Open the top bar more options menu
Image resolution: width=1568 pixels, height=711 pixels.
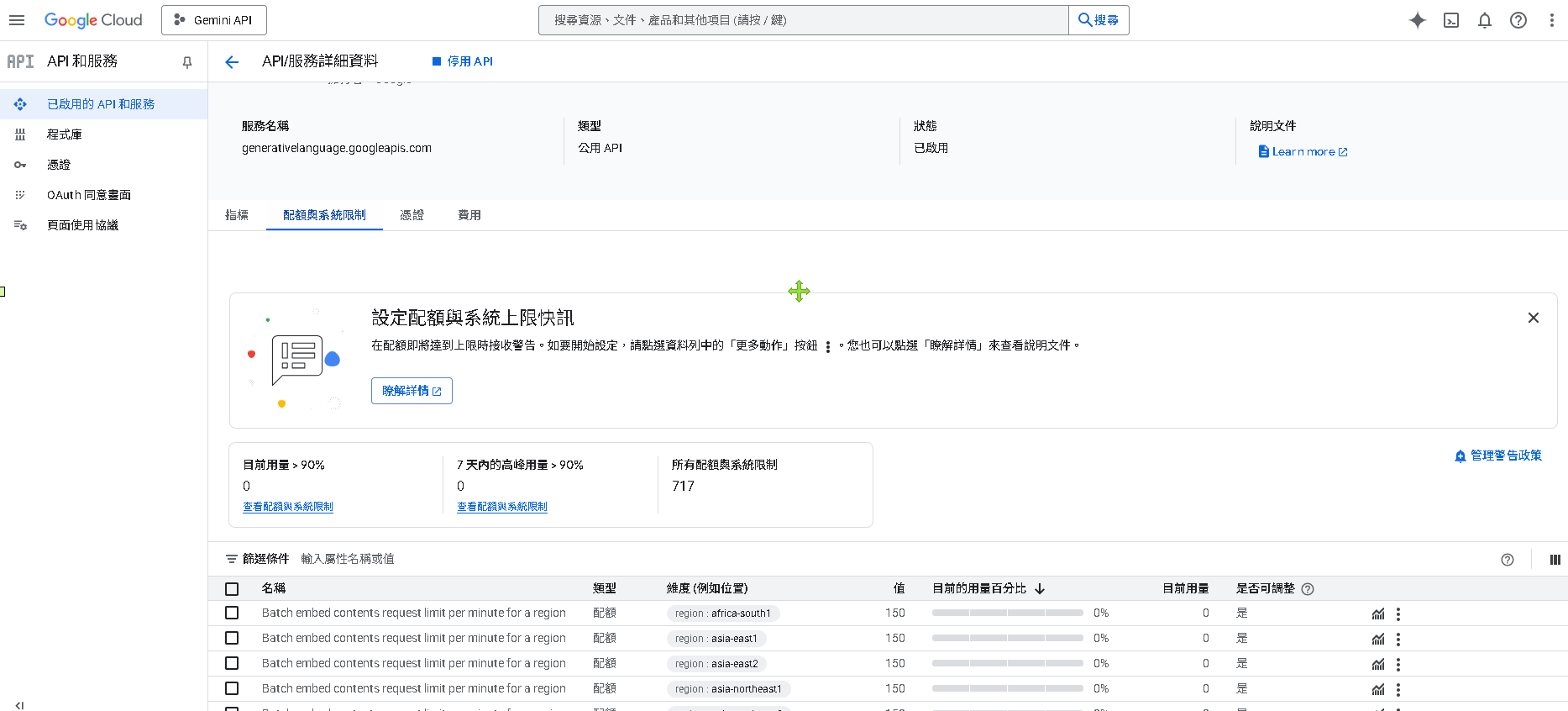click(x=1551, y=20)
